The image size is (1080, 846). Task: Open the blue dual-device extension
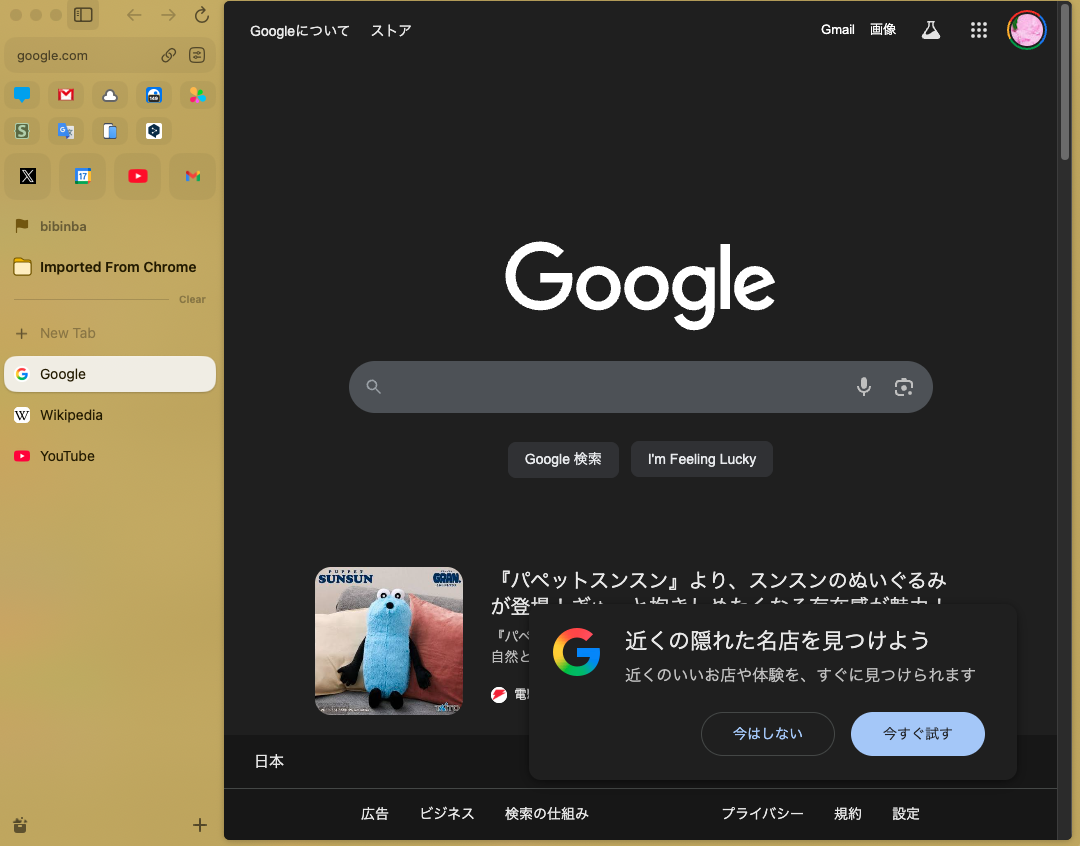(110, 131)
